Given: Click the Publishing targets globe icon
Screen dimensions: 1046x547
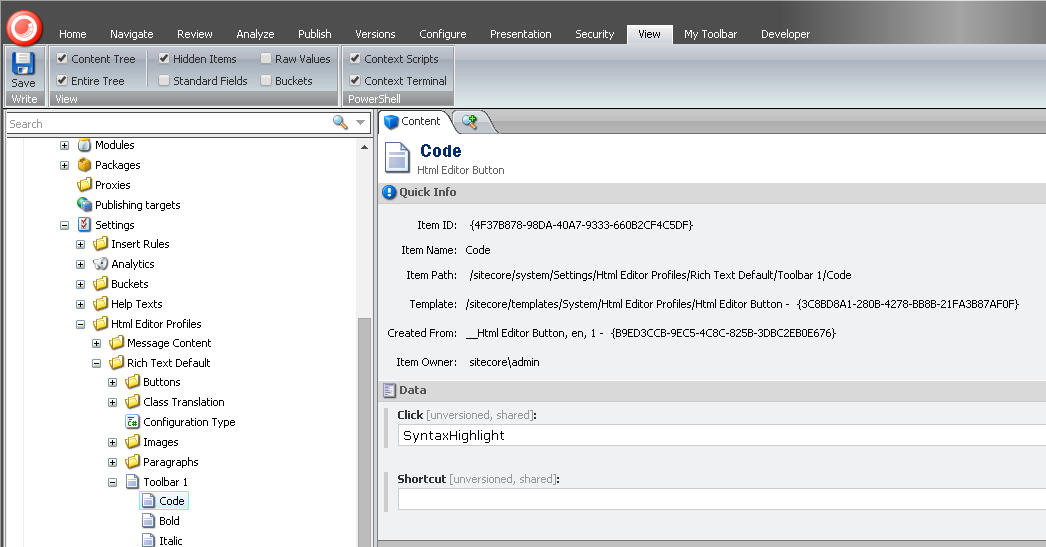Looking at the screenshot, I should pyautogui.click(x=85, y=205).
